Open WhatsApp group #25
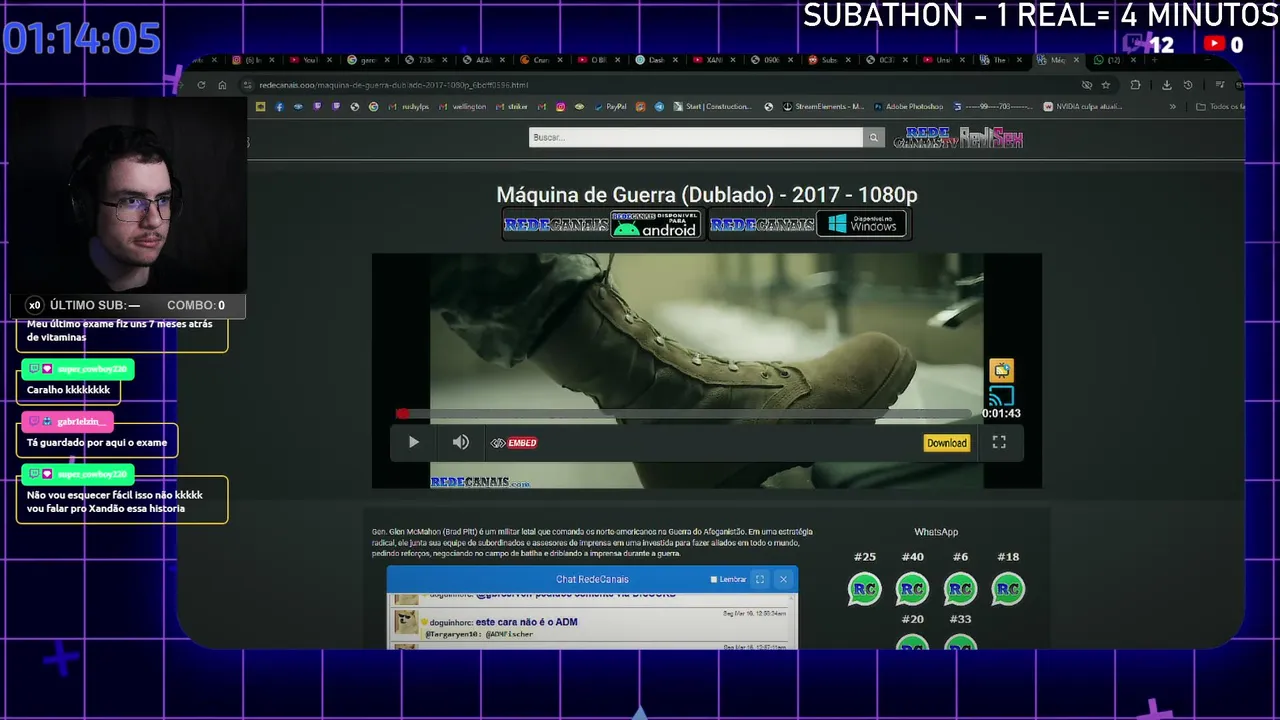Screen dimensions: 1280x720 click(x=864, y=589)
